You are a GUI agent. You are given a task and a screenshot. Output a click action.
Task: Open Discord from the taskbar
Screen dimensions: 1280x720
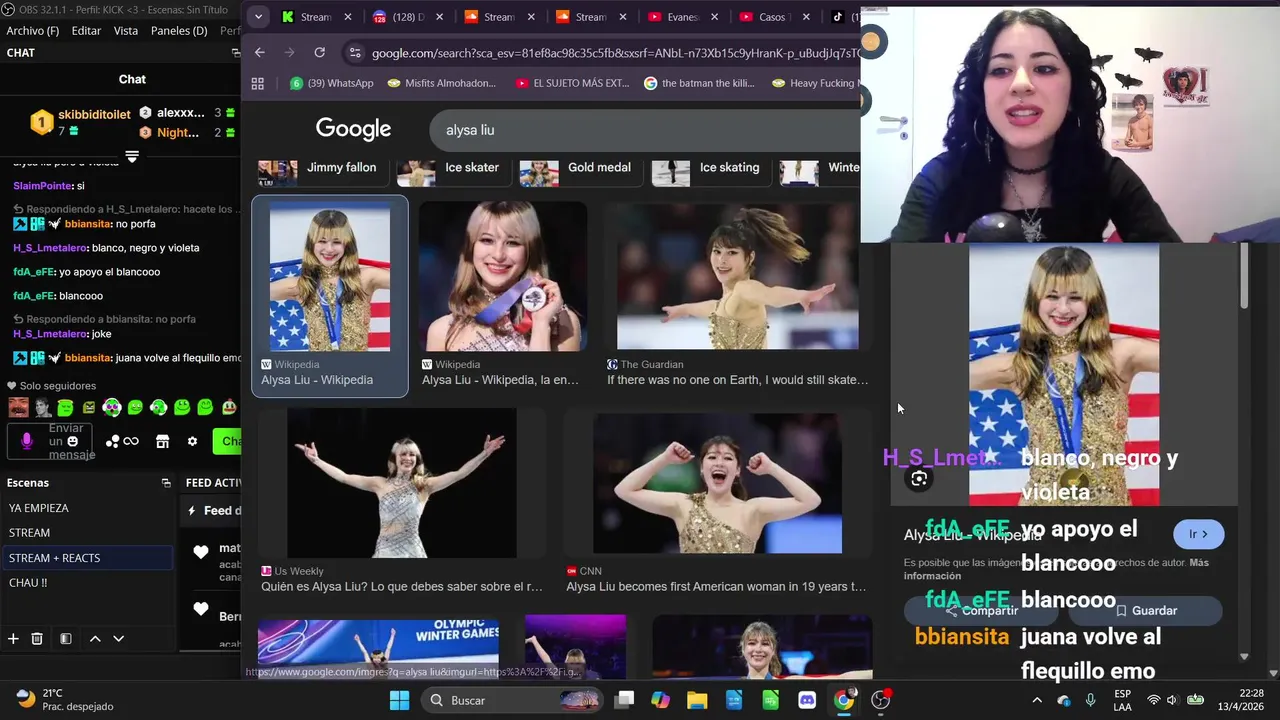coord(807,700)
